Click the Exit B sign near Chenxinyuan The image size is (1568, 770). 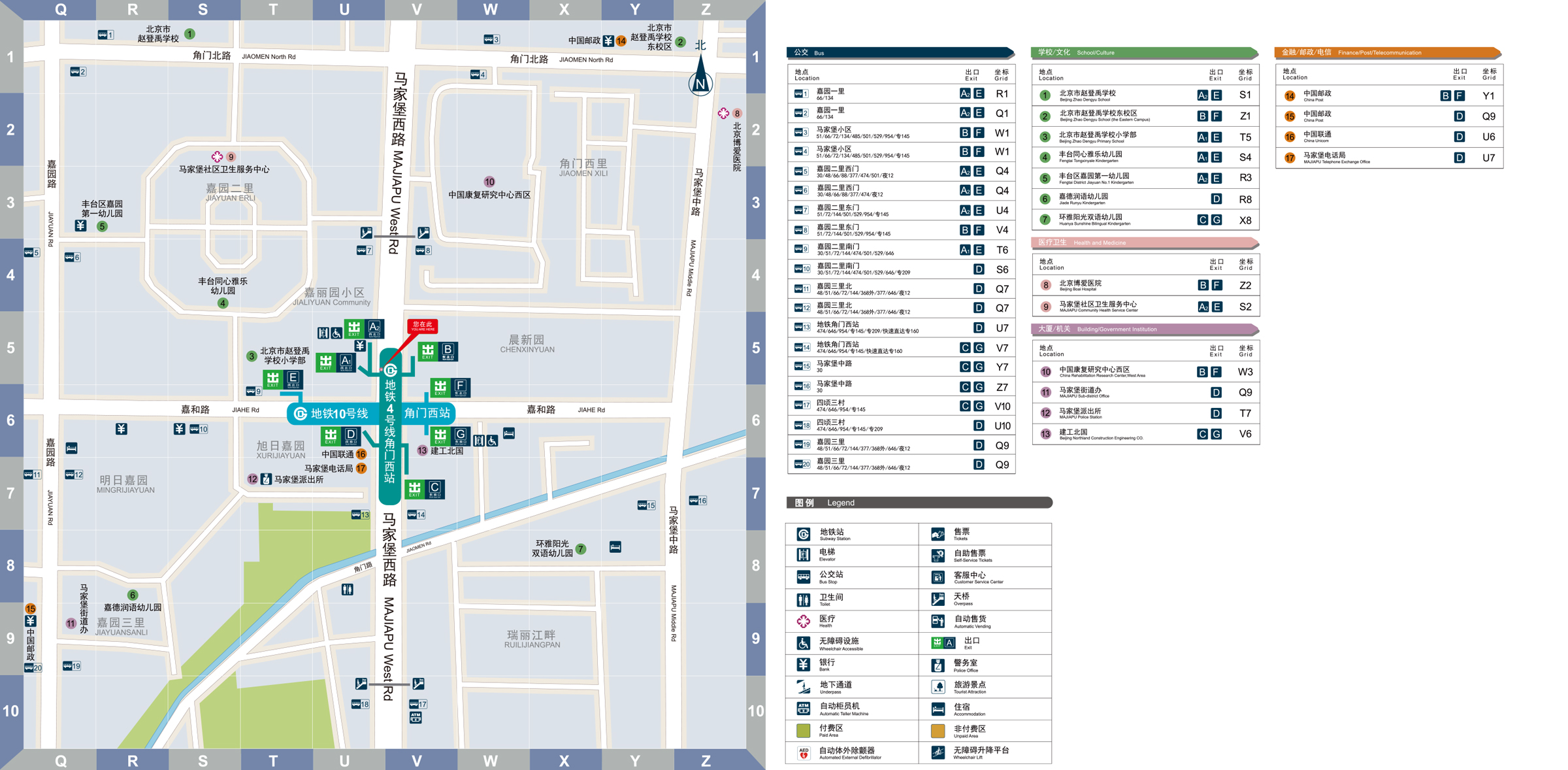pos(438,351)
